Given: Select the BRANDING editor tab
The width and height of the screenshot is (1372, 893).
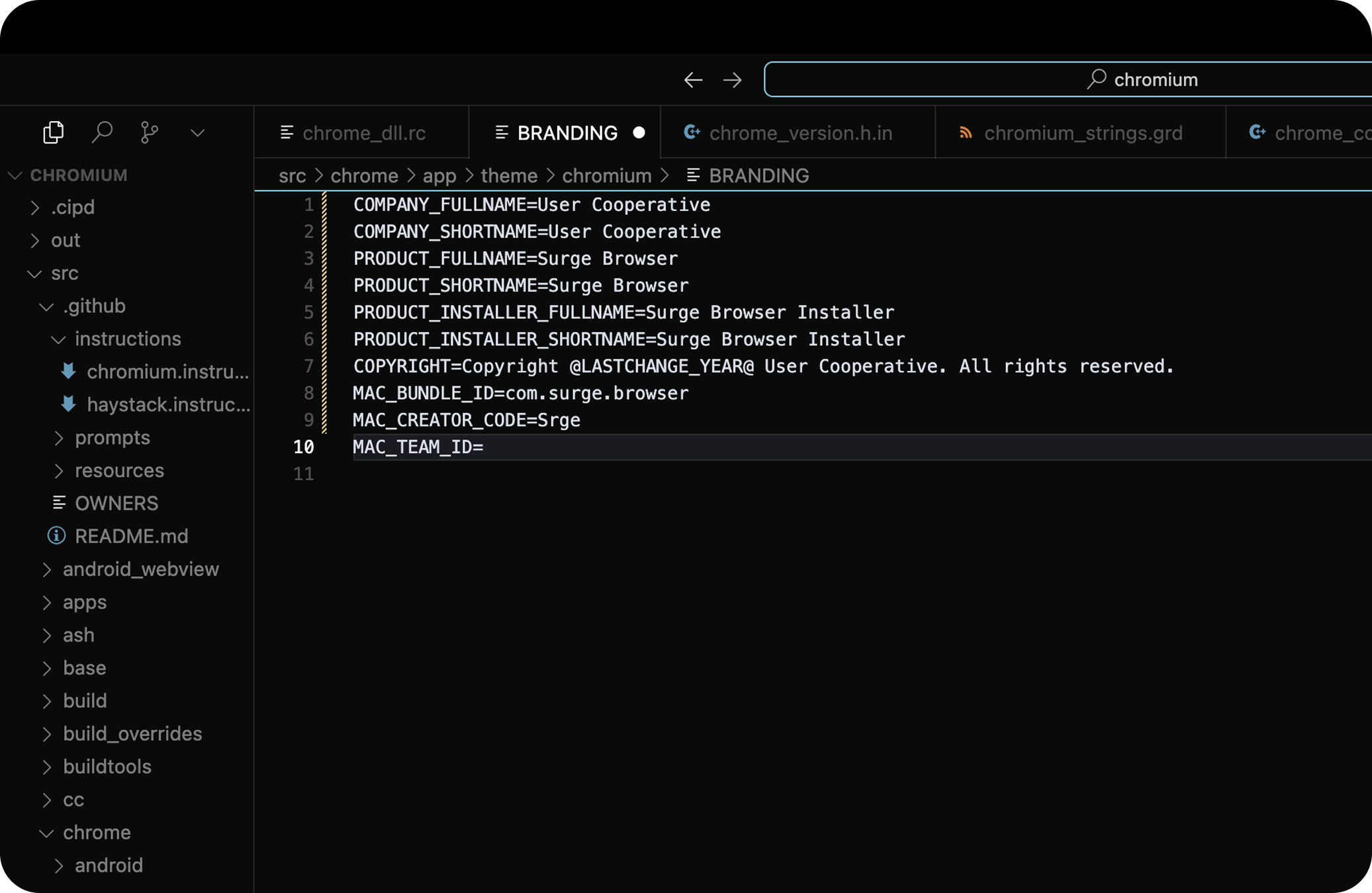Looking at the screenshot, I should coord(565,133).
